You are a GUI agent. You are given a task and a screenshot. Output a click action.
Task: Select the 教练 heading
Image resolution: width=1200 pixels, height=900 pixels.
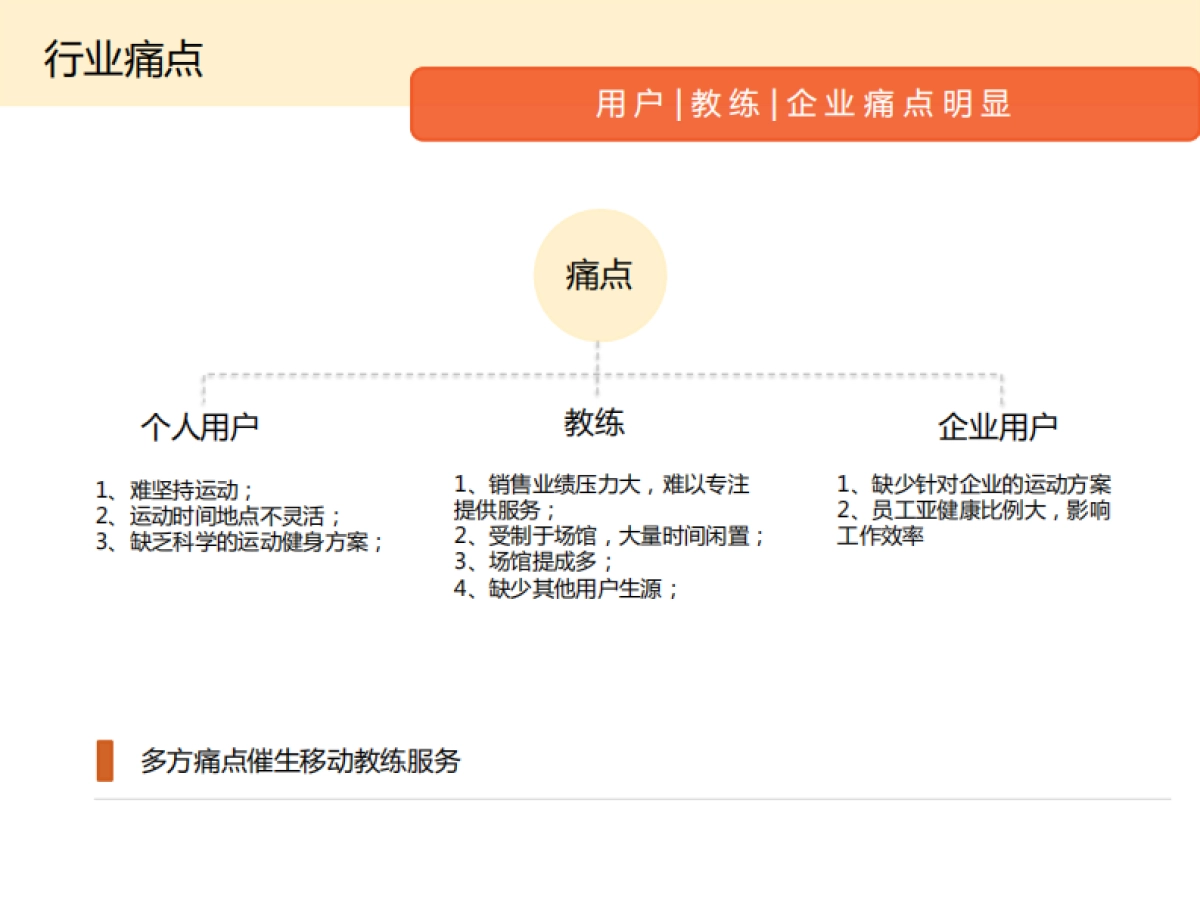594,422
